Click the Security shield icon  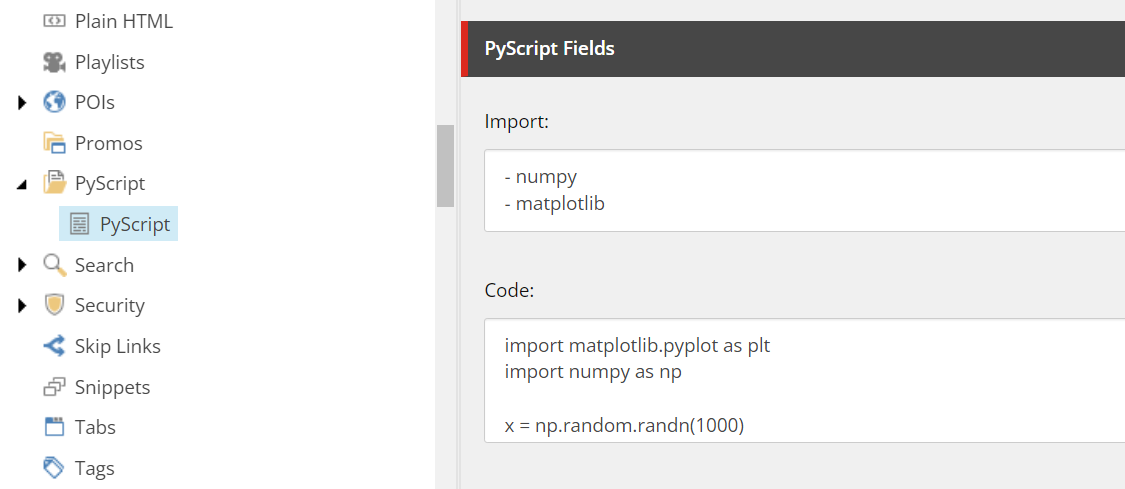[x=55, y=305]
